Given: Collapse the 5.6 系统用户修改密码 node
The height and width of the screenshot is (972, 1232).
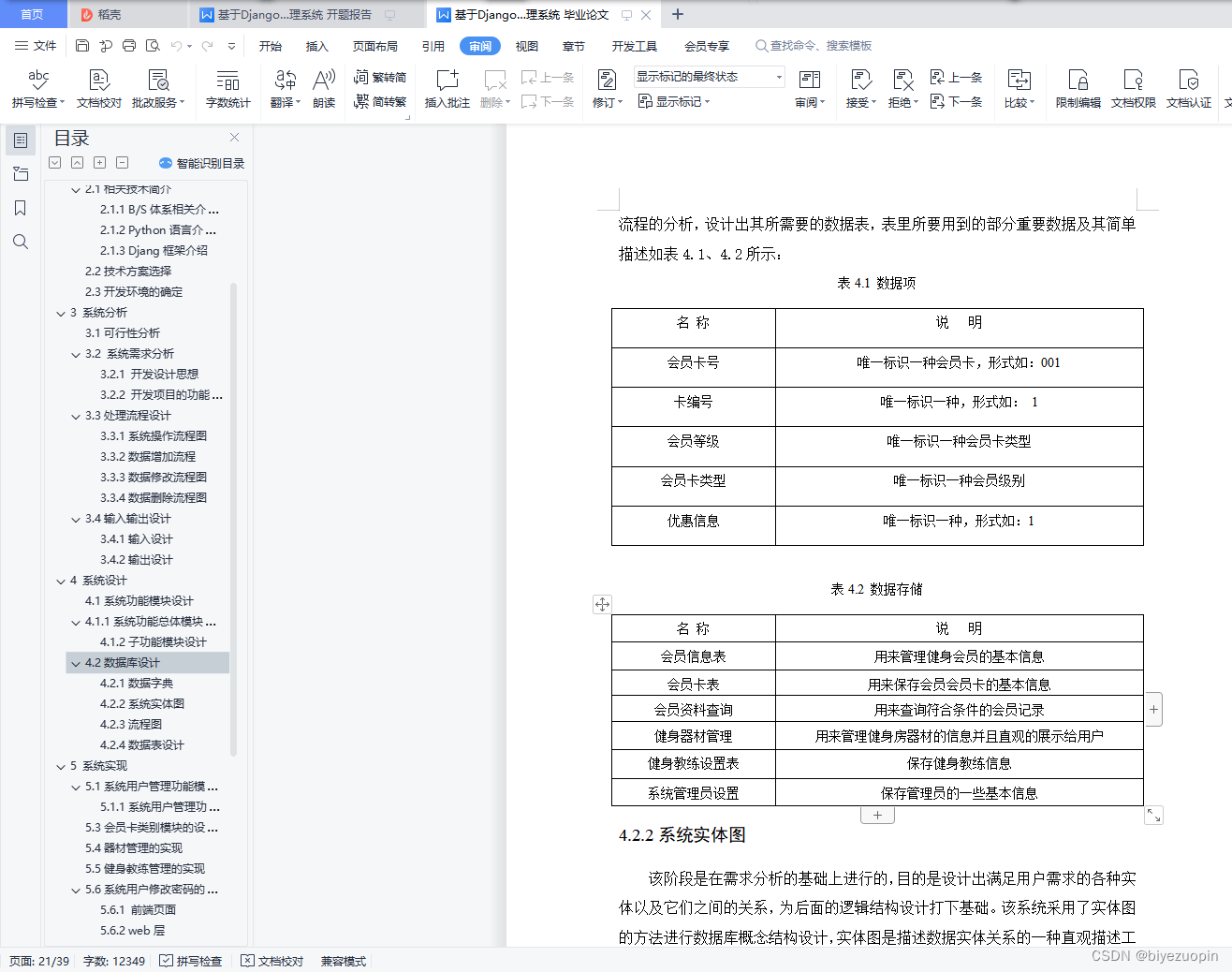Looking at the screenshot, I should click(76, 890).
